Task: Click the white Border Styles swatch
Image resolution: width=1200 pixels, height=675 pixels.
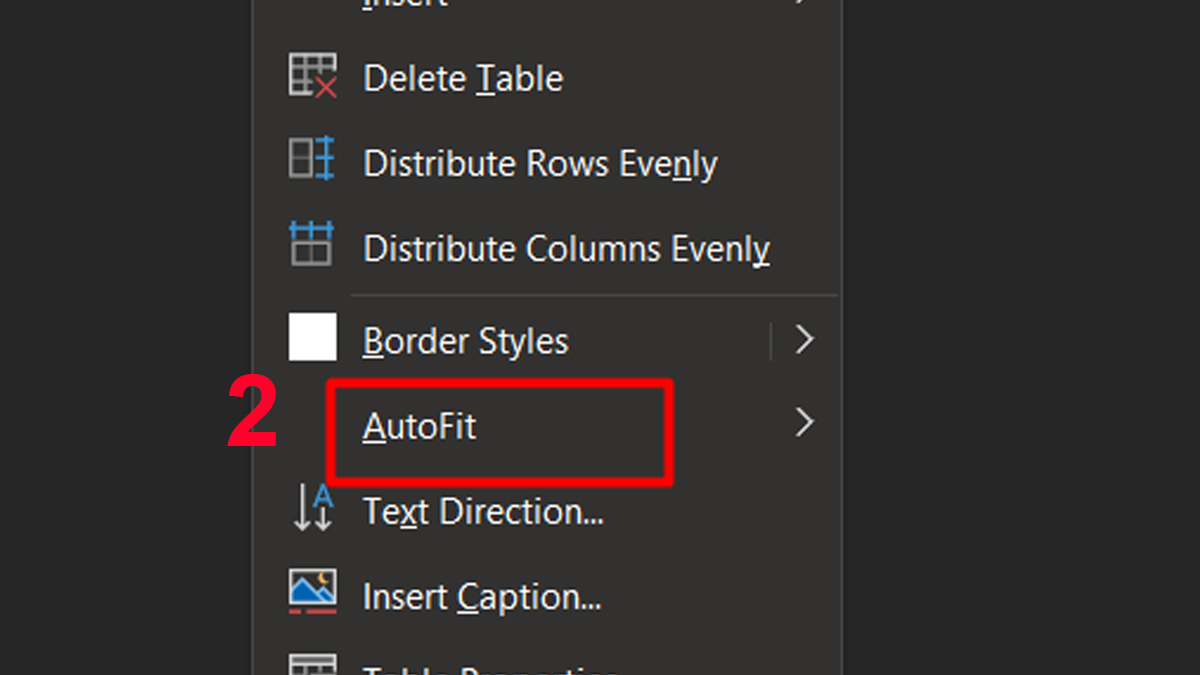Action: 312,337
